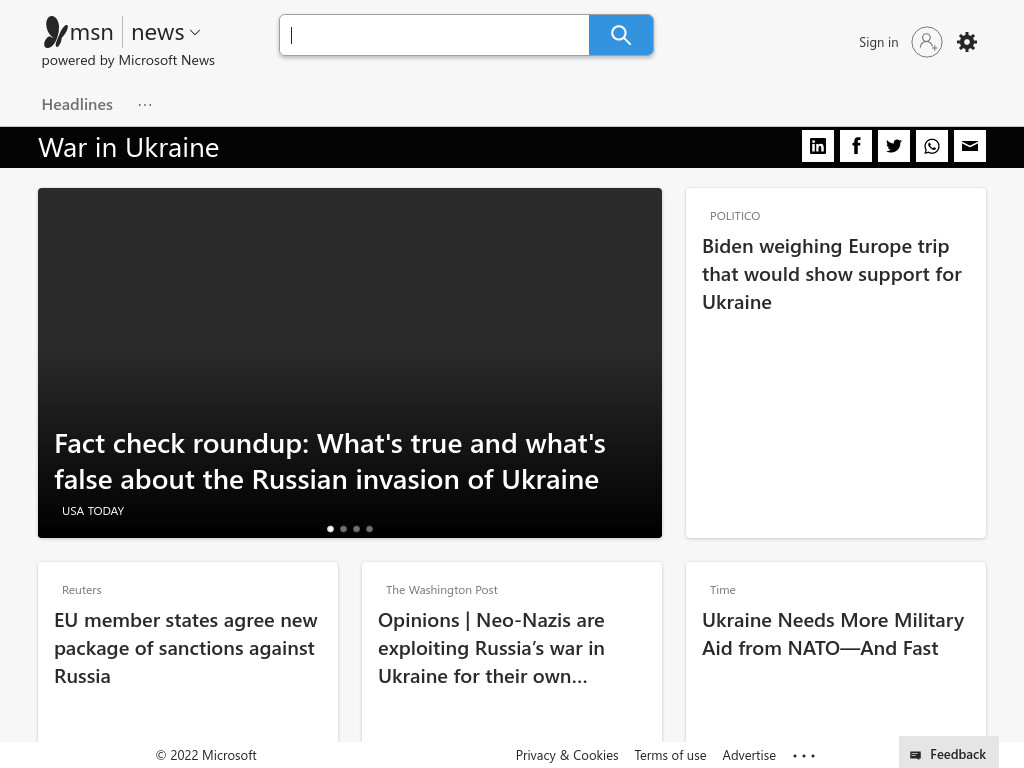
Task: Open Ukraine Needs More Military Aid article
Action: coord(833,634)
